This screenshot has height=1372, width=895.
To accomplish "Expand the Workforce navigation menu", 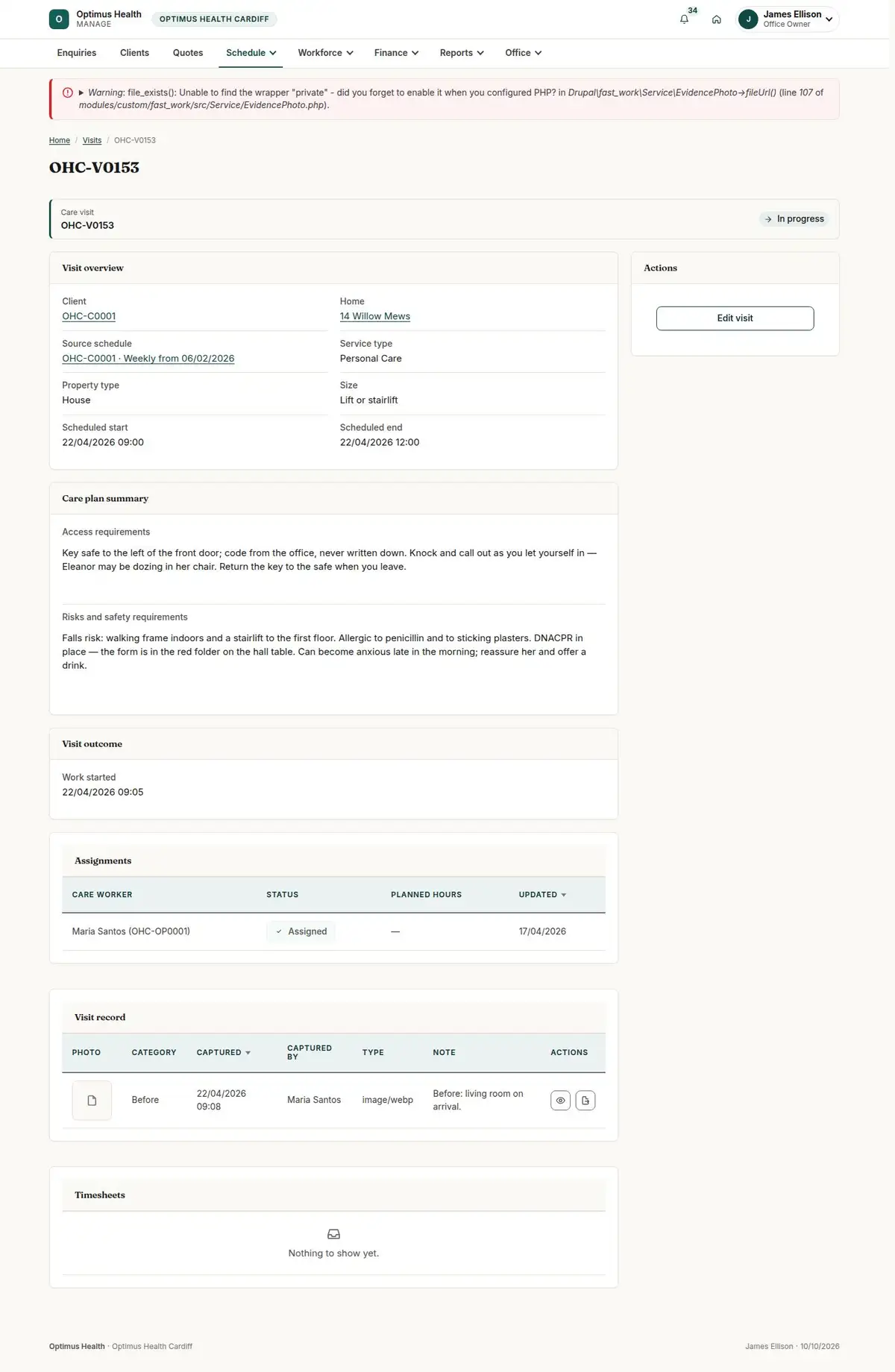I will pos(325,53).
